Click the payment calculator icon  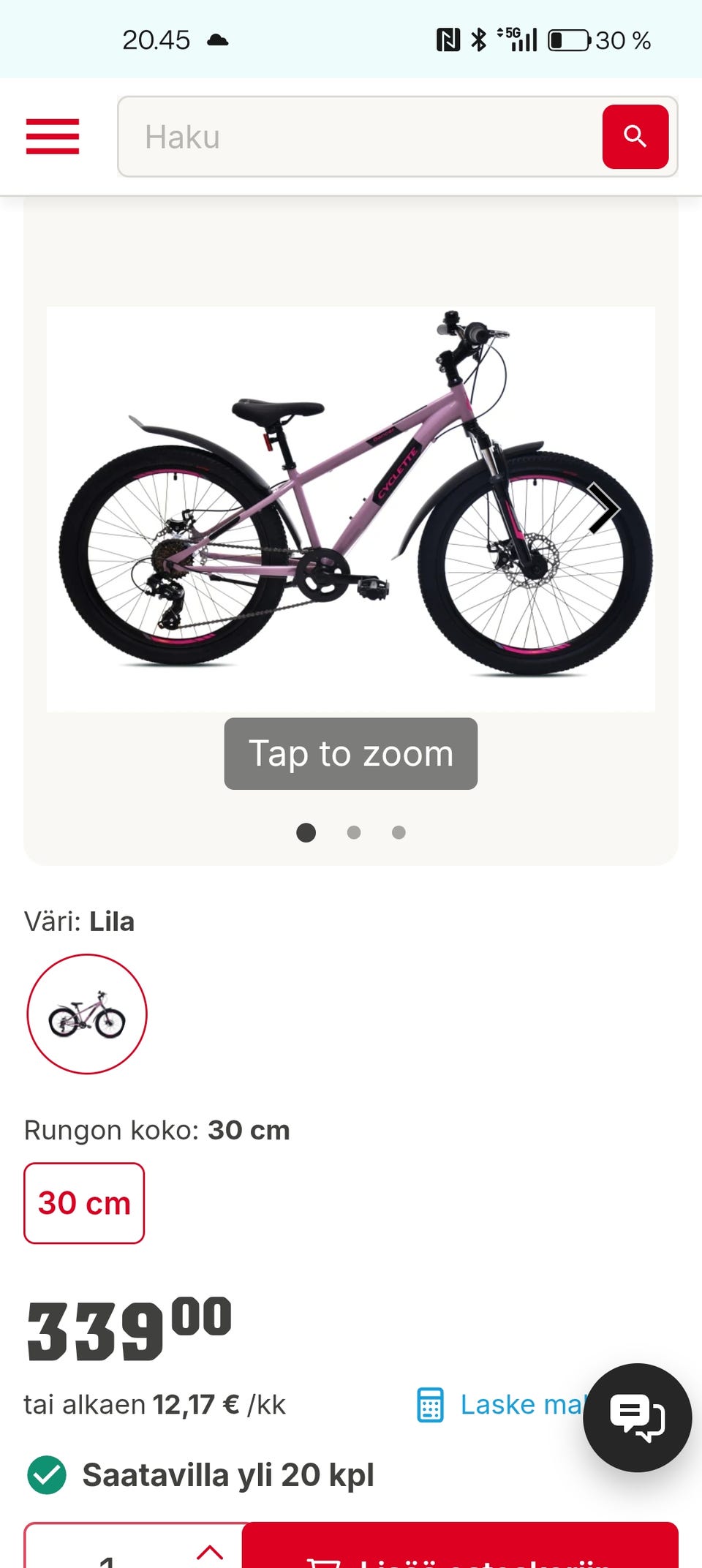pyautogui.click(x=430, y=1404)
